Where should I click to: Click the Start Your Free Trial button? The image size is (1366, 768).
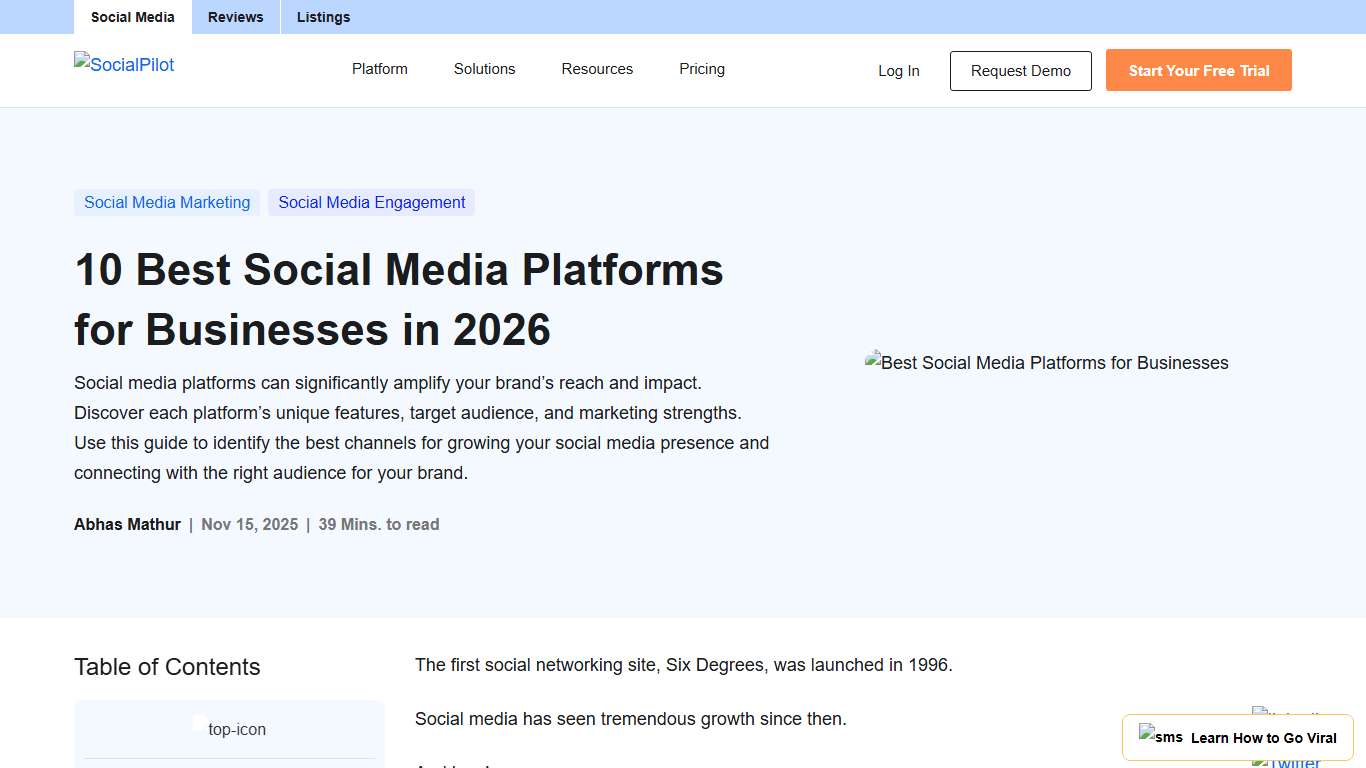(x=1198, y=70)
